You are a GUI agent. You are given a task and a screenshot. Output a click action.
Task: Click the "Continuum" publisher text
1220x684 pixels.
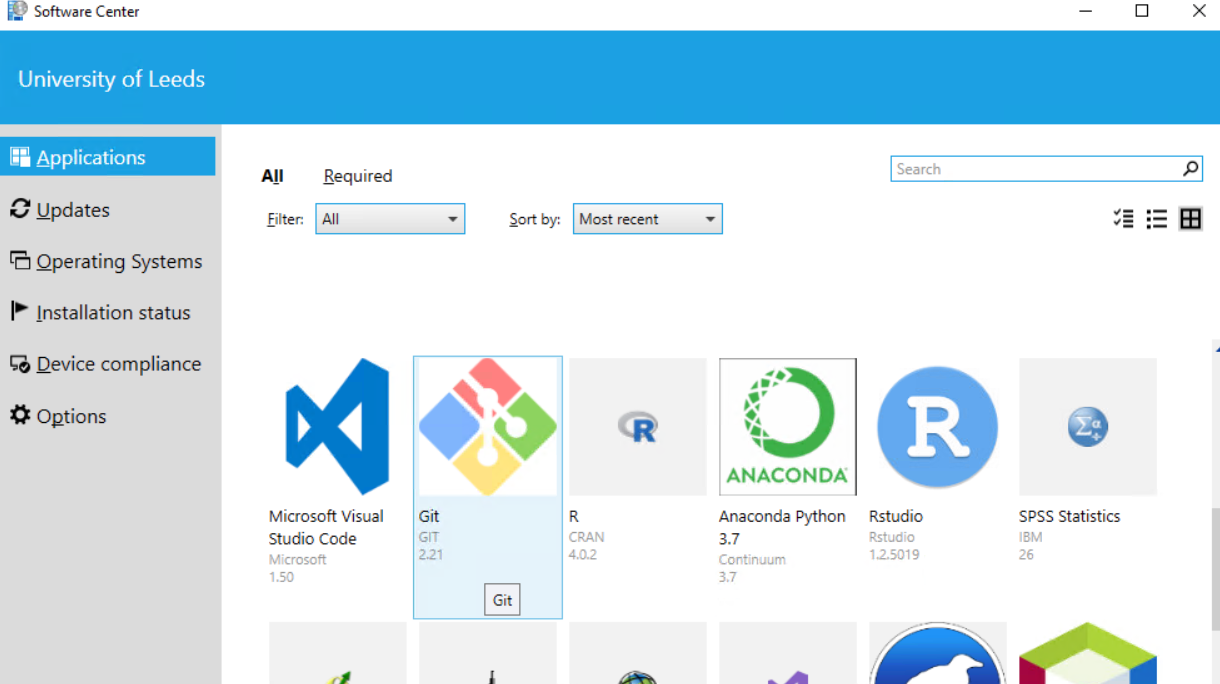(752, 559)
